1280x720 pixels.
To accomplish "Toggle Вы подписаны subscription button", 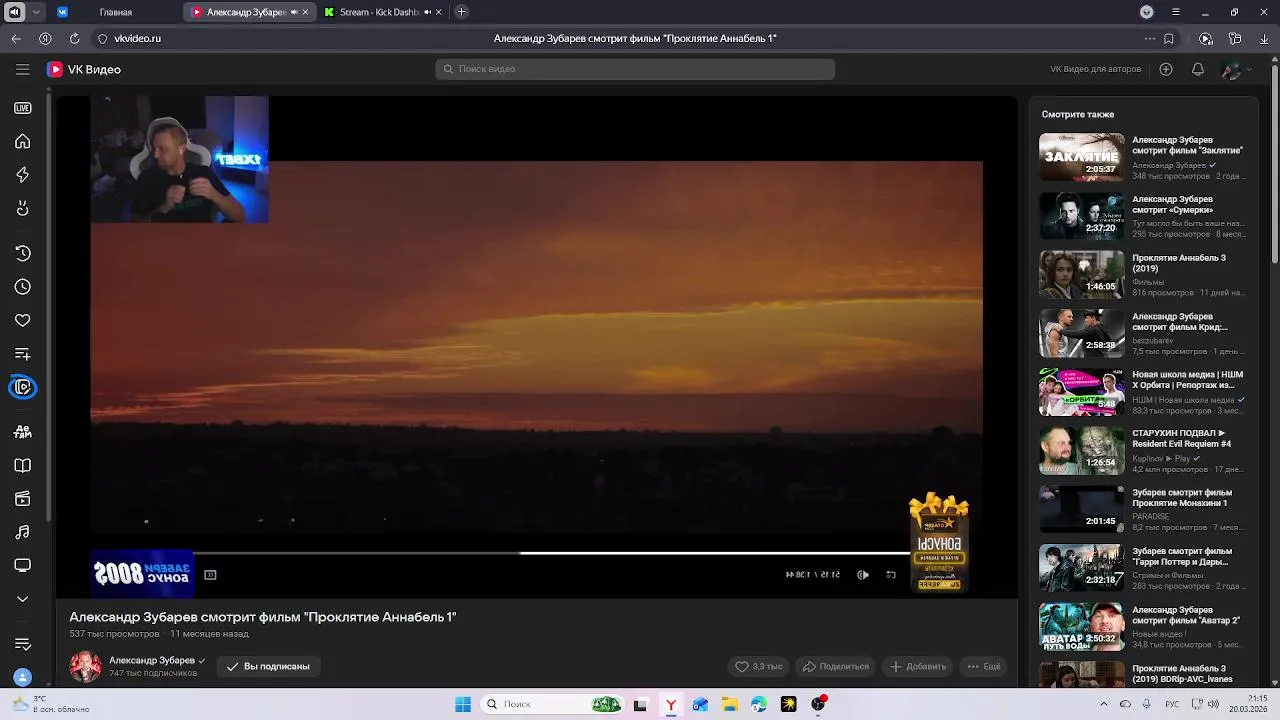I will [x=267, y=666].
